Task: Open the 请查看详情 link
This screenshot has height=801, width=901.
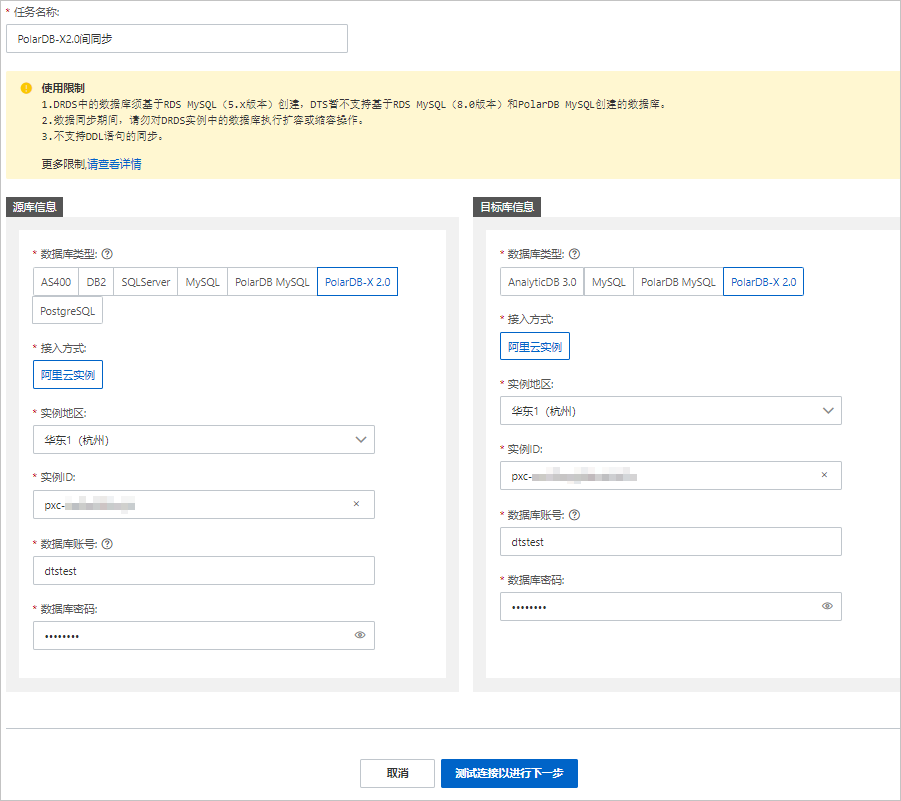Action: (114, 164)
